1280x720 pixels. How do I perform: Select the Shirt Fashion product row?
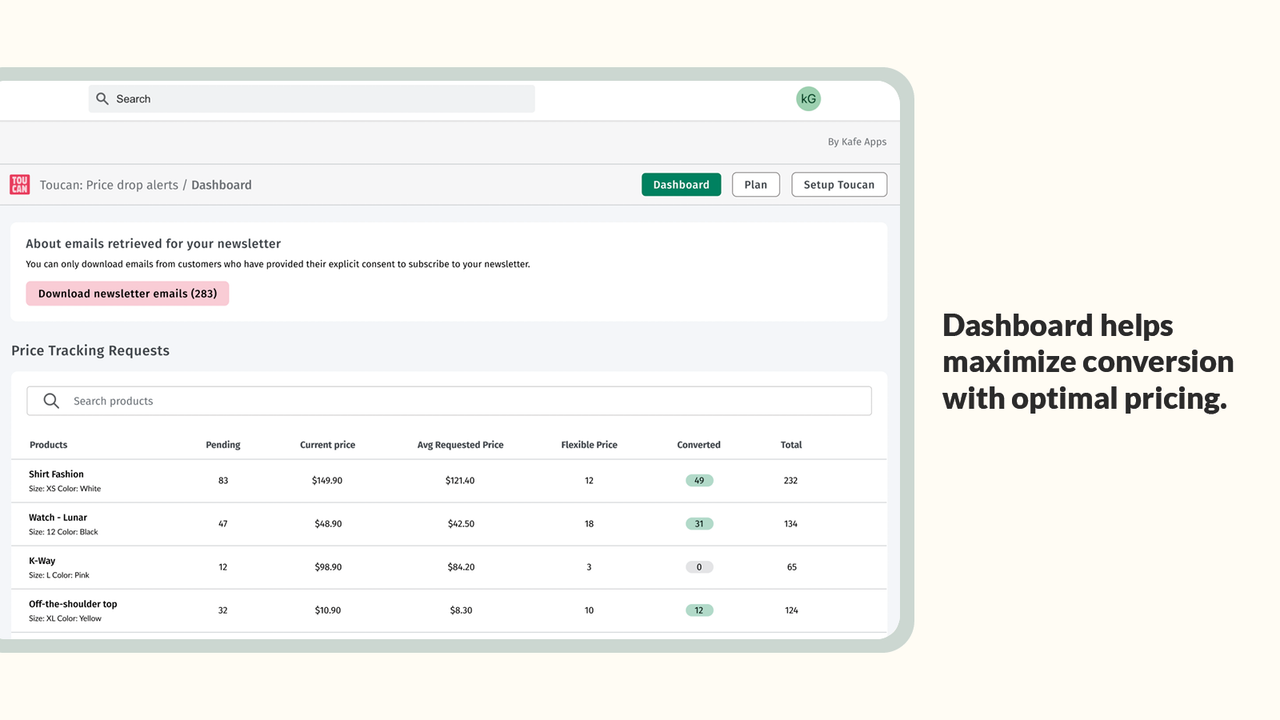pos(449,481)
